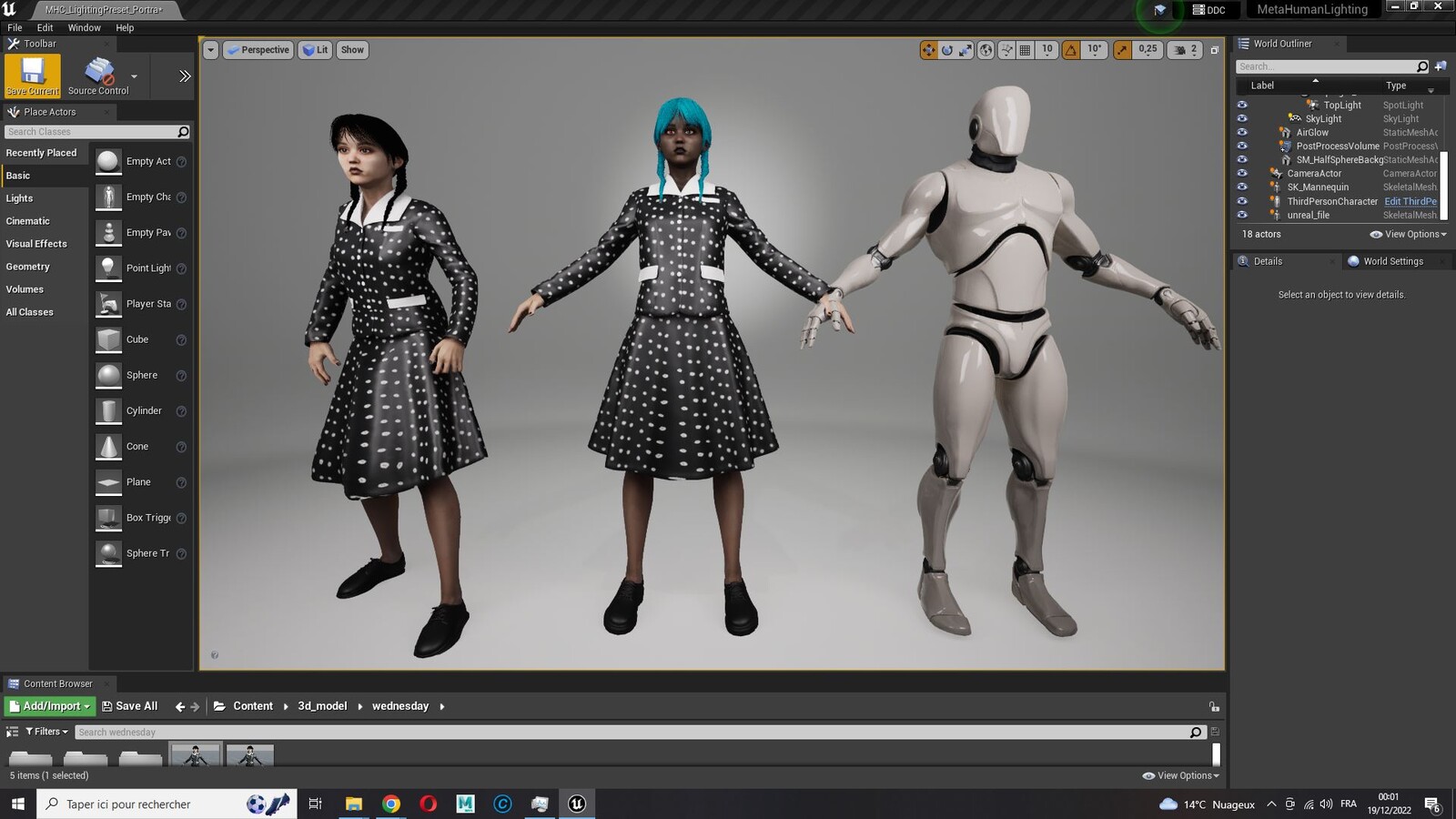Open the Opera browser from the taskbar
Viewport: 1456px width, 819px height.
[429, 804]
